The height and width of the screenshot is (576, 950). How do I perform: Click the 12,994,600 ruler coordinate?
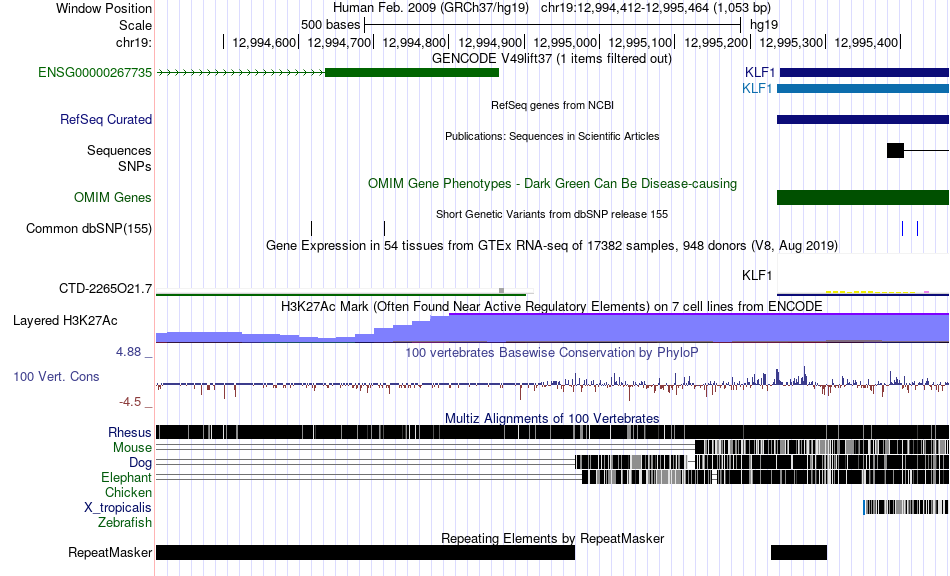coord(264,42)
